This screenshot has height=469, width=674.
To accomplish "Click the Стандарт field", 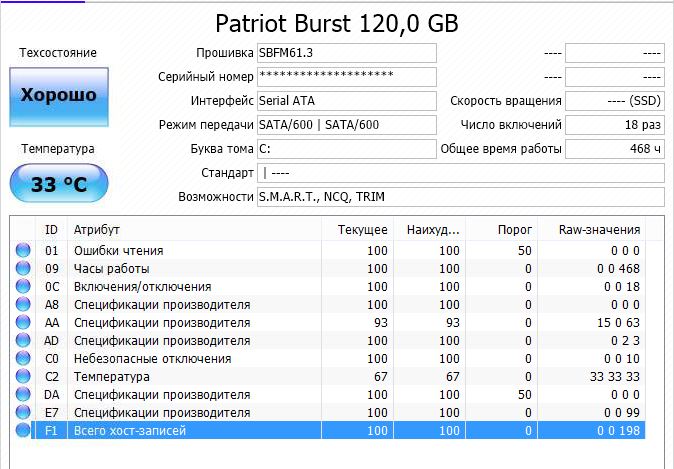I will [460, 173].
